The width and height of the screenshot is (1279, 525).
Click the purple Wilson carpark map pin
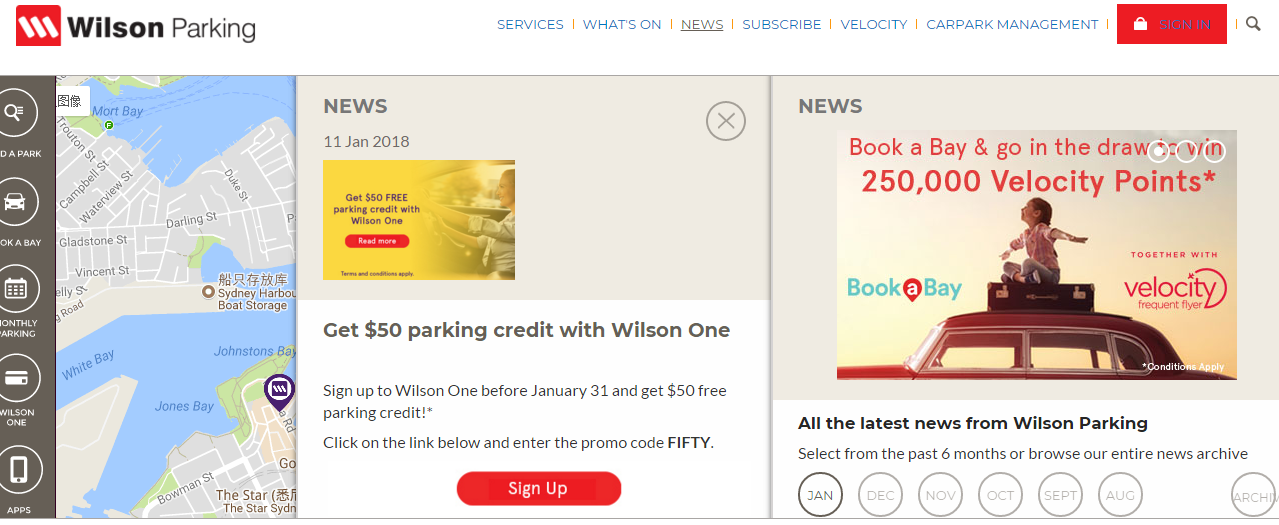pos(279,389)
